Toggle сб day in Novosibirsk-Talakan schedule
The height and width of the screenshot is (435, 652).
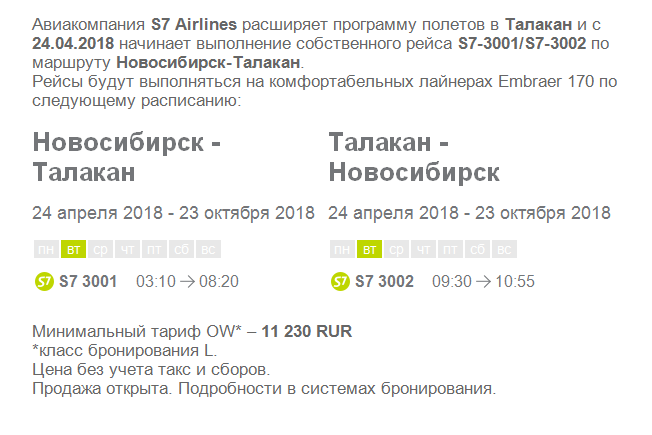pyautogui.click(x=181, y=249)
